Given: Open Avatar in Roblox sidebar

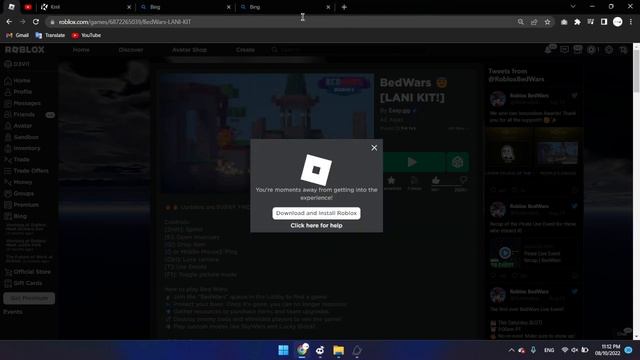Looking at the screenshot, I should click(18, 126).
